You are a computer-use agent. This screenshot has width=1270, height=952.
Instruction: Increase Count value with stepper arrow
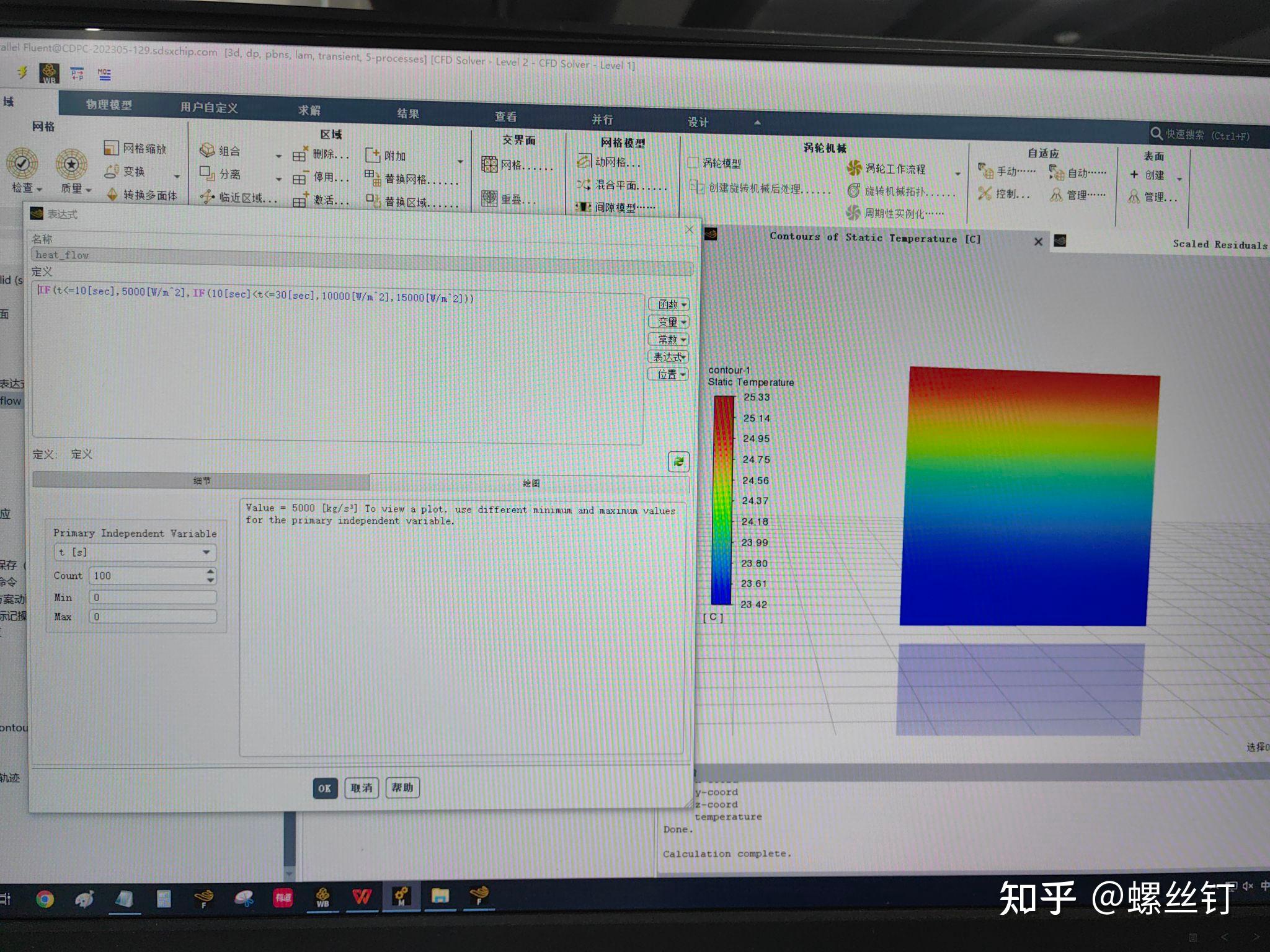click(x=211, y=571)
